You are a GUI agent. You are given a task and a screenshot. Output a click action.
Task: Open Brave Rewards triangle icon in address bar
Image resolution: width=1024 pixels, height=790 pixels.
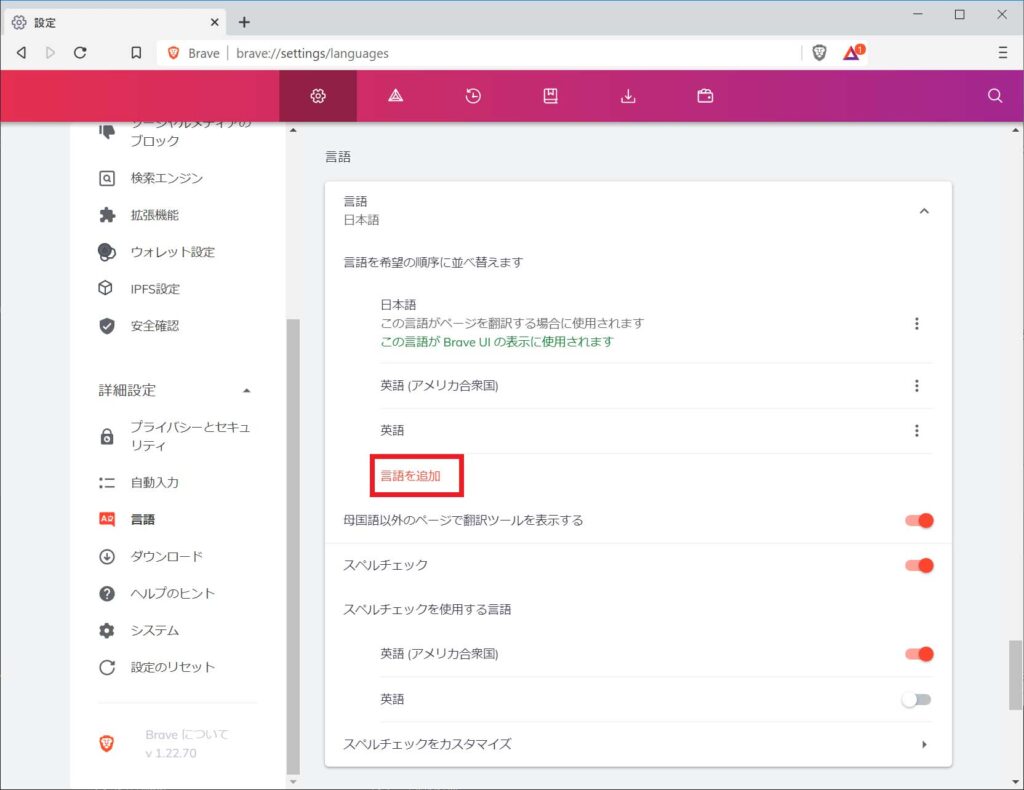pyautogui.click(x=851, y=53)
